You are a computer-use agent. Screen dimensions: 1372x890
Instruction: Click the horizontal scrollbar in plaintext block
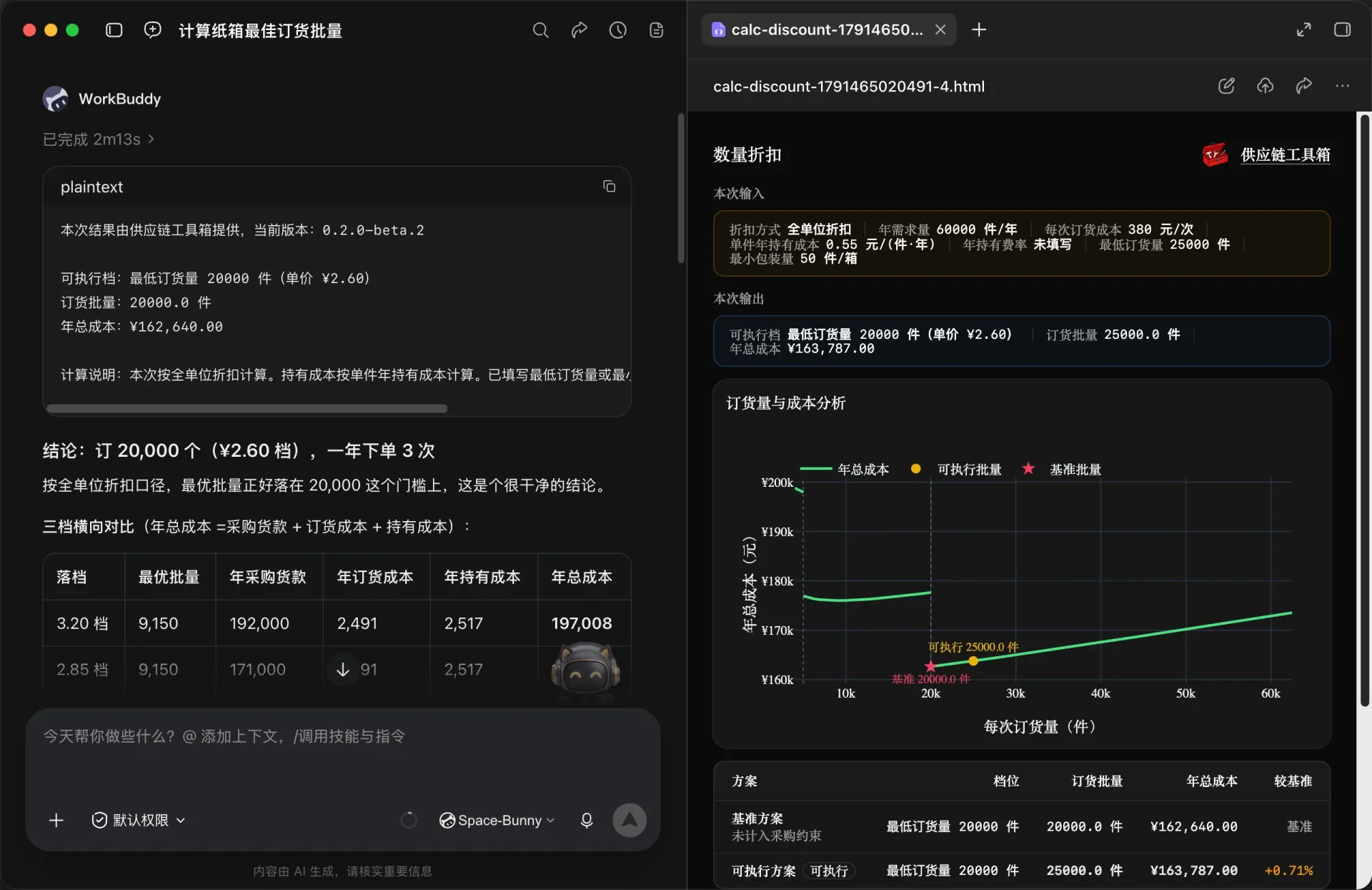tap(247, 408)
